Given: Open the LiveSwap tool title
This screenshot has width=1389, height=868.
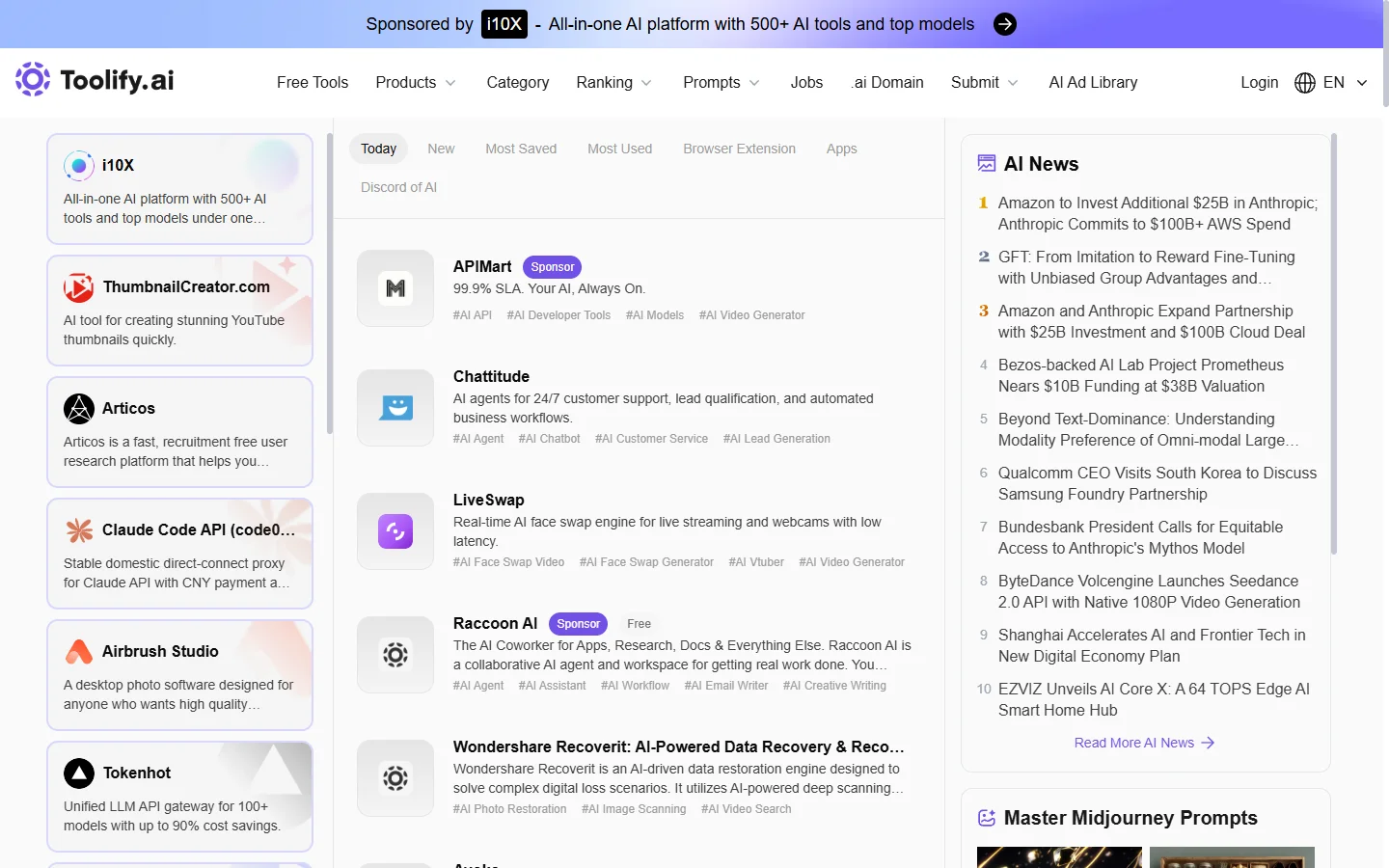Looking at the screenshot, I should [x=489, y=500].
